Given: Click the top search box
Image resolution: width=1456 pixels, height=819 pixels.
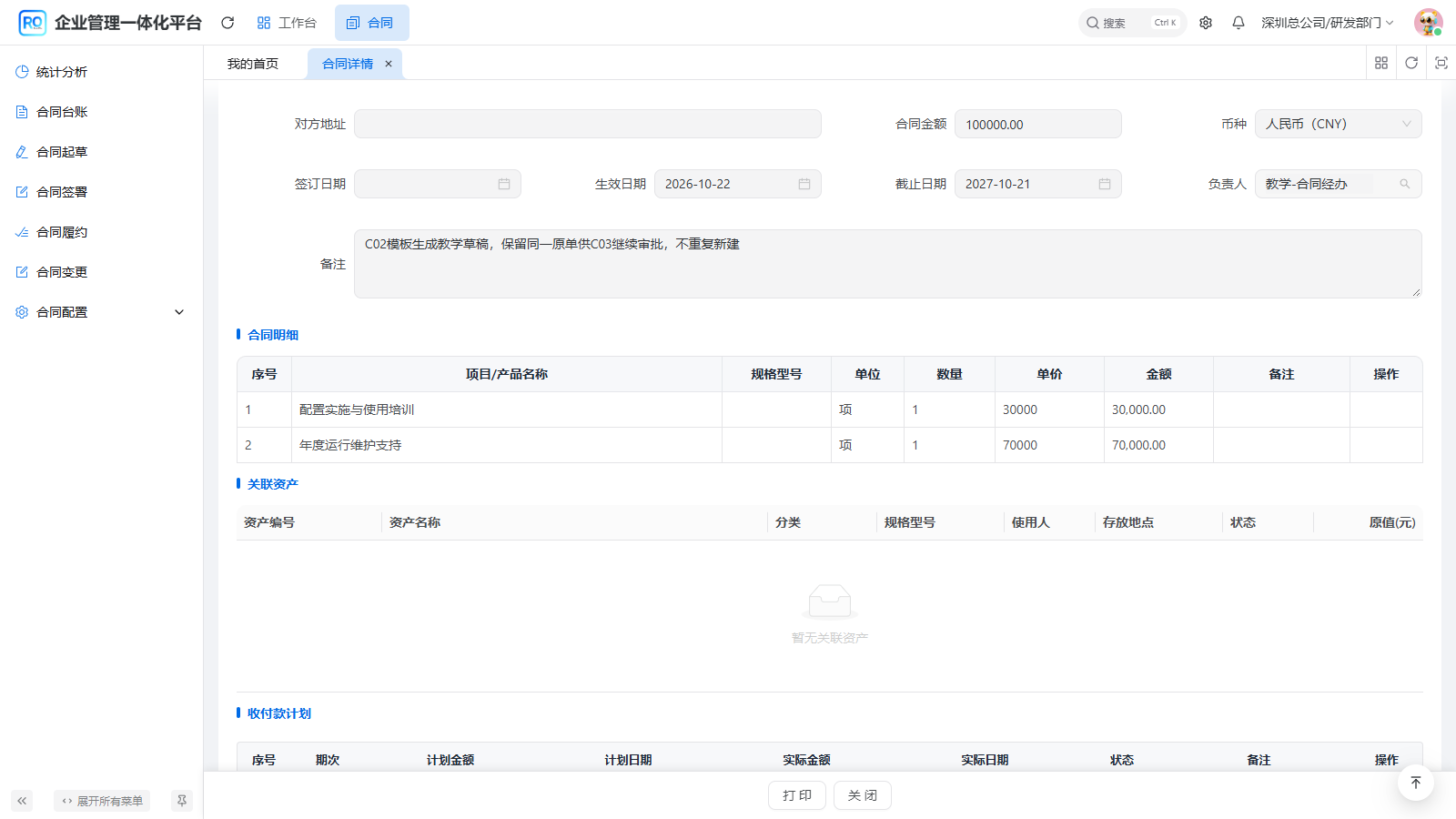Looking at the screenshot, I should [1132, 23].
